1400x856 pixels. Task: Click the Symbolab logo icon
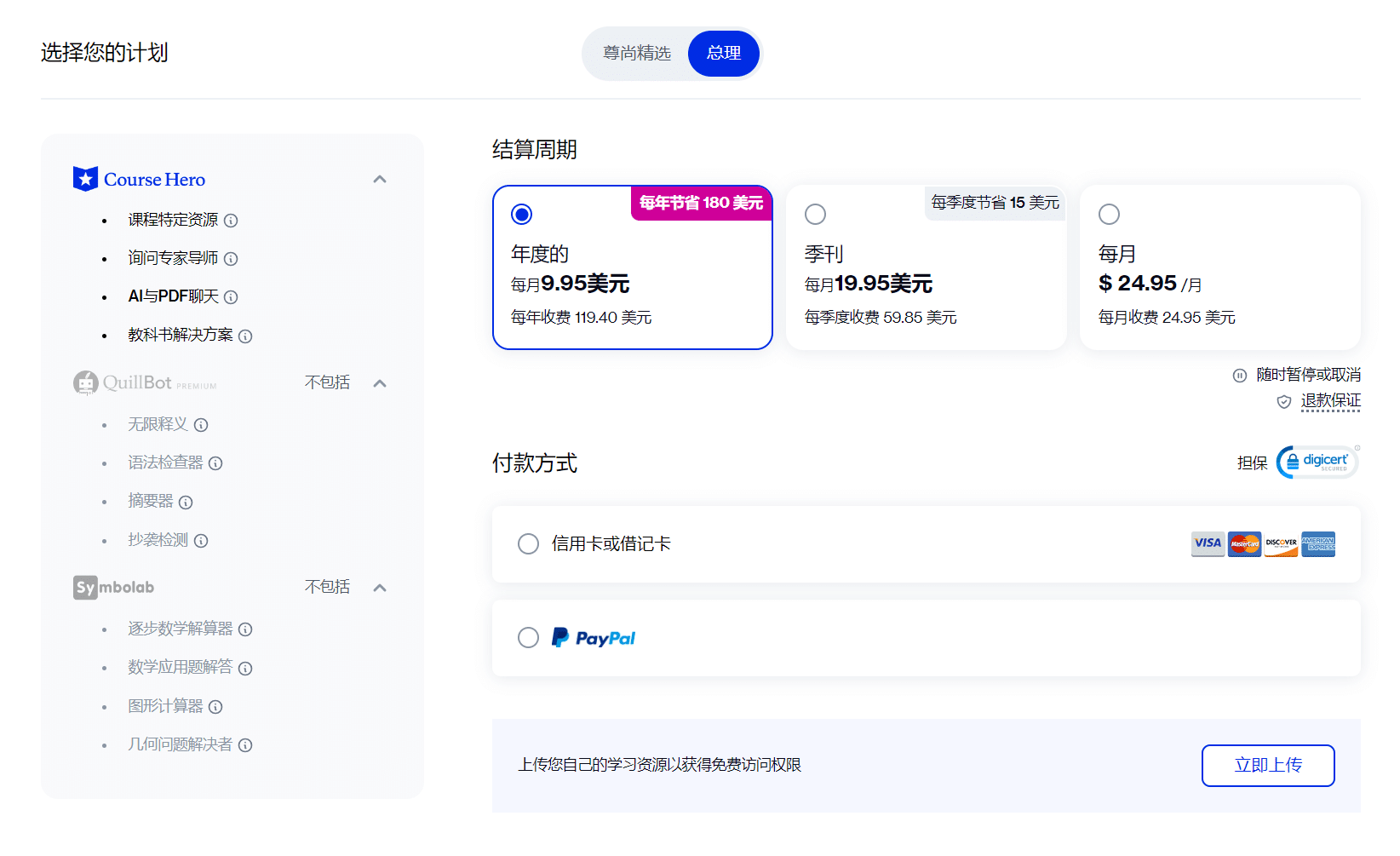(x=85, y=587)
